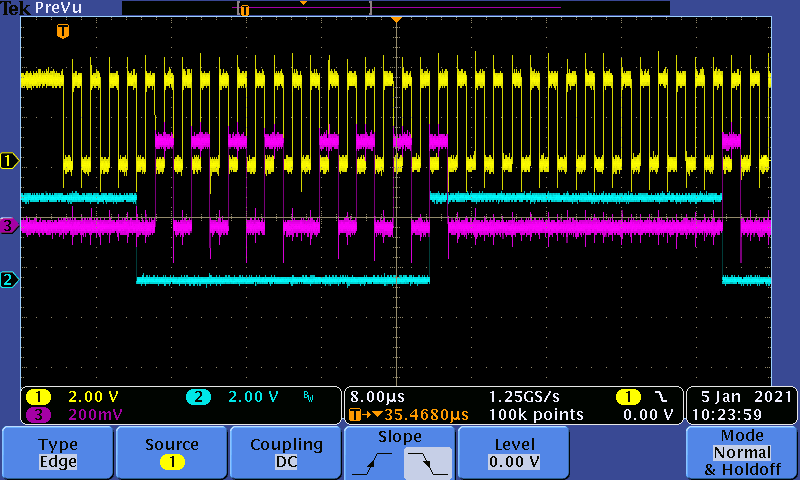Click the channel 1 2.00 V scale readout
The image size is (800, 480).
[93, 396]
